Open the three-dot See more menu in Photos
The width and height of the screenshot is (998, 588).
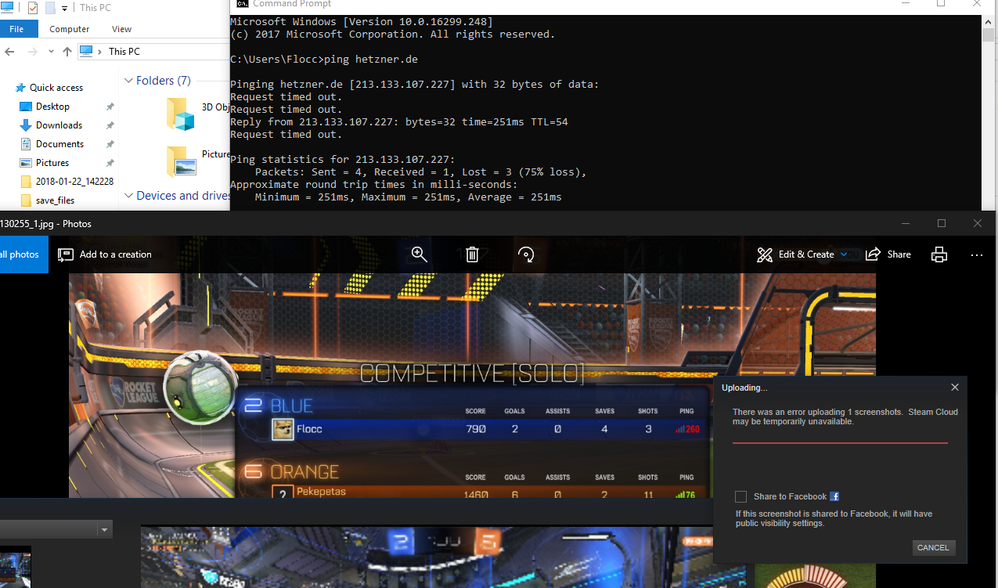tap(977, 255)
